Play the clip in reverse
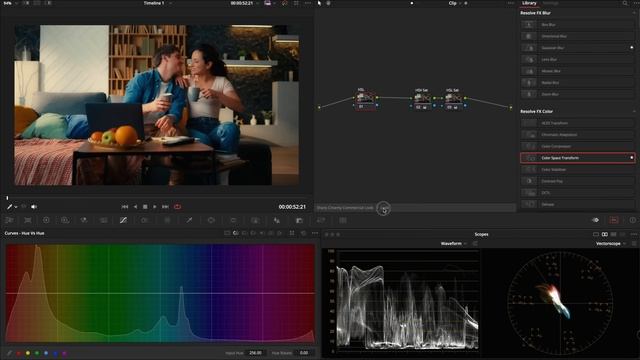The width and height of the screenshot is (640, 360). [136, 207]
